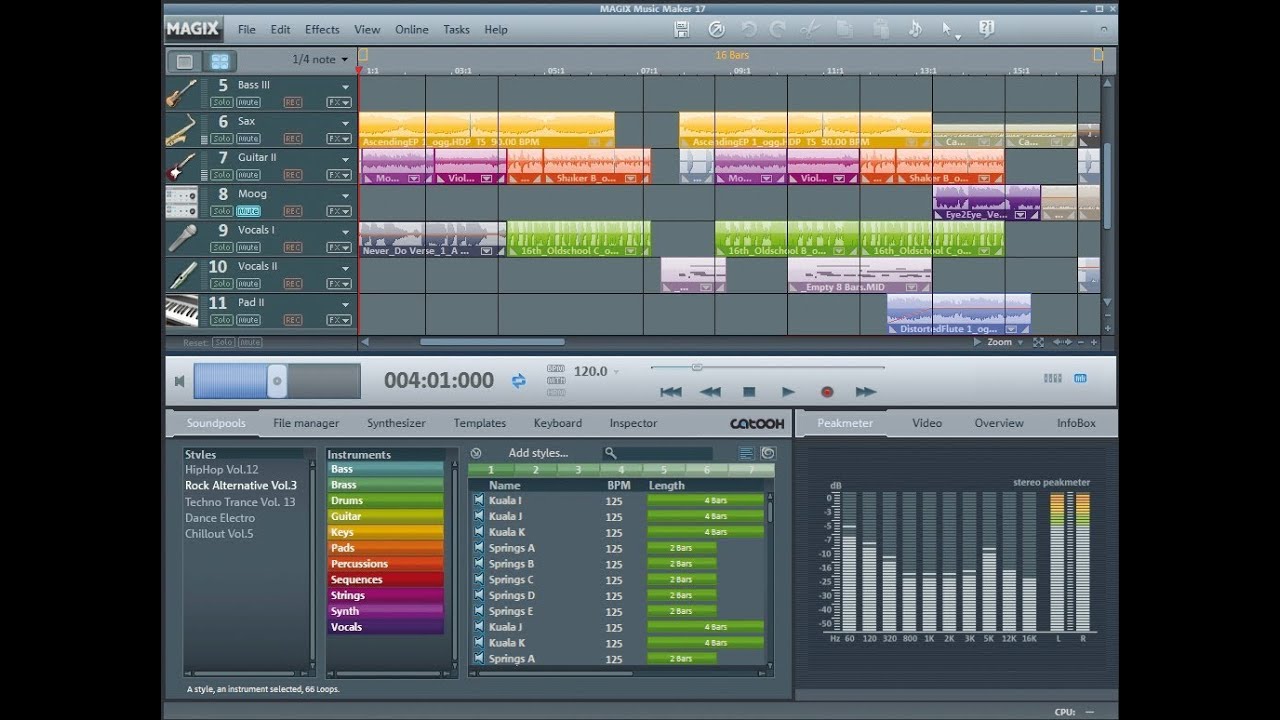Click the help info speech bubble icon
The width and height of the screenshot is (1280, 720).
tap(986, 30)
